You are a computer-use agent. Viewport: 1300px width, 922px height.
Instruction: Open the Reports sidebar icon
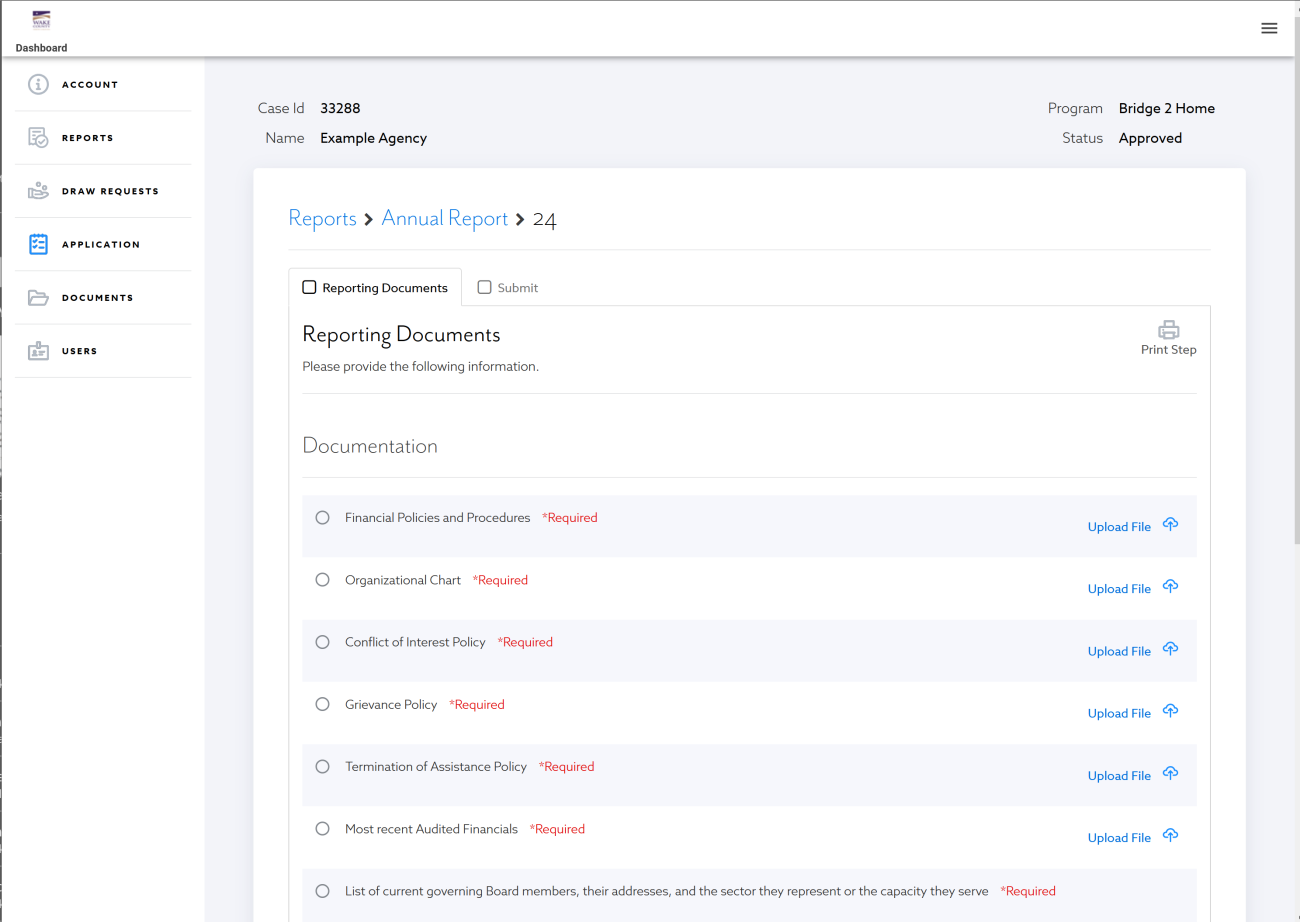pos(38,138)
